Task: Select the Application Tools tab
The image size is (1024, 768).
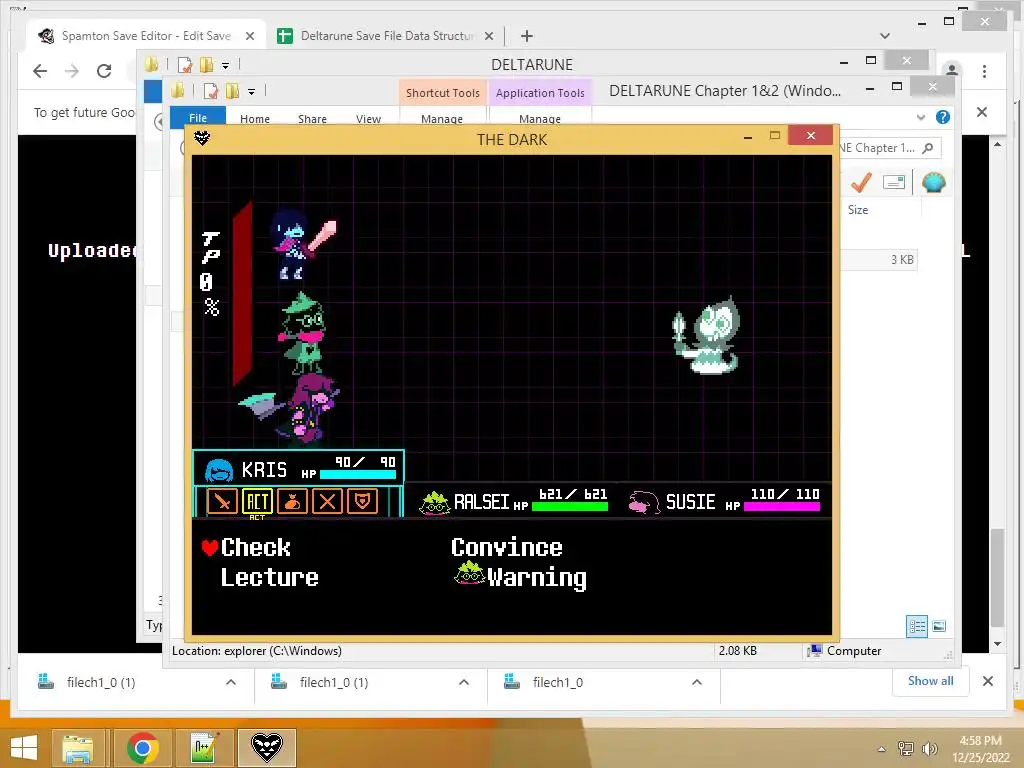Action: [540, 93]
